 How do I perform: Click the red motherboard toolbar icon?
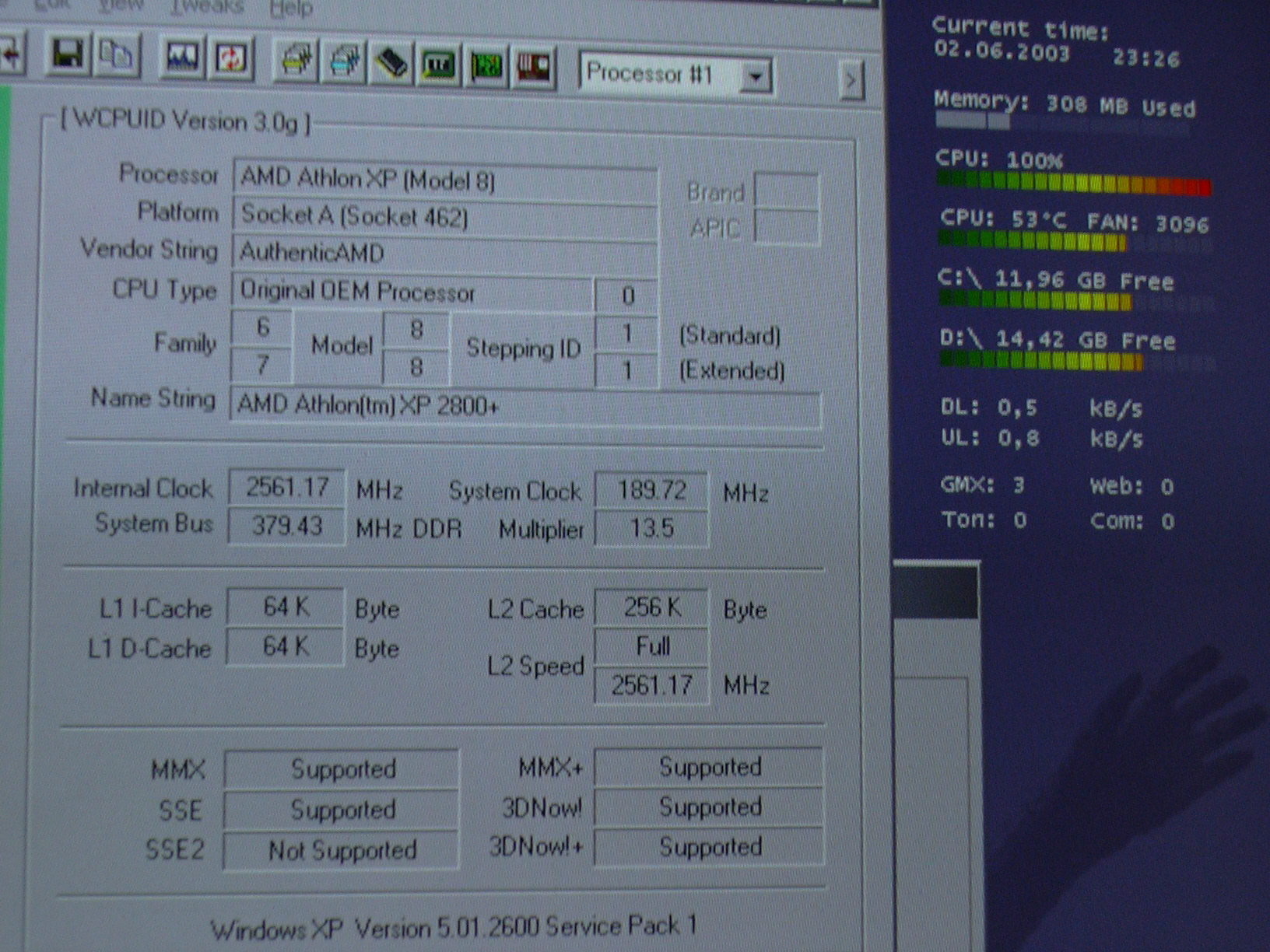point(534,68)
